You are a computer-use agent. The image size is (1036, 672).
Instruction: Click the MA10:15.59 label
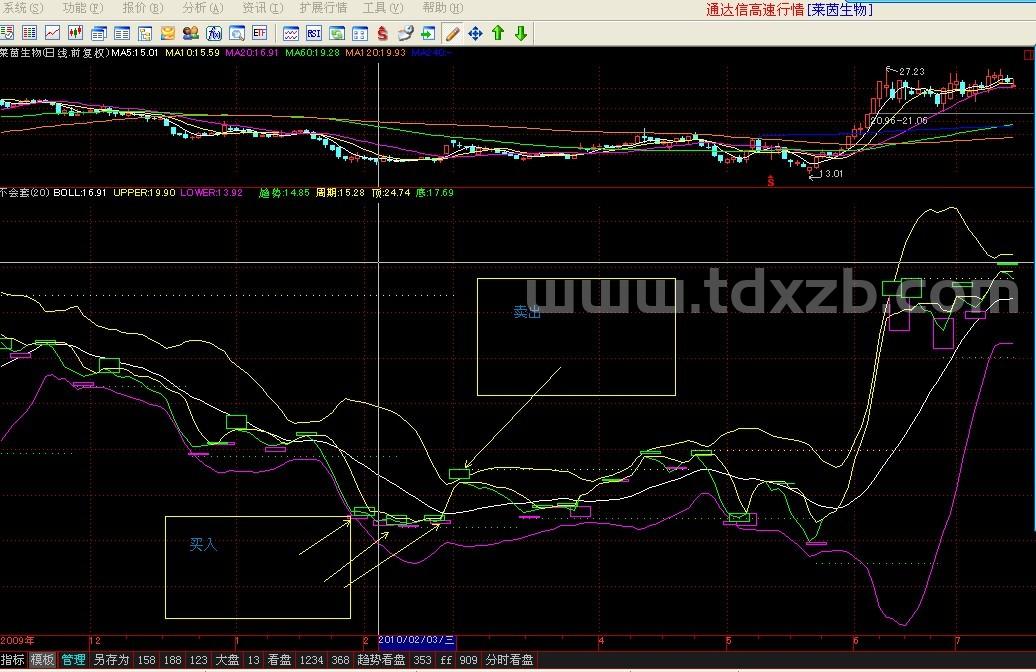[x=192, y=53]
